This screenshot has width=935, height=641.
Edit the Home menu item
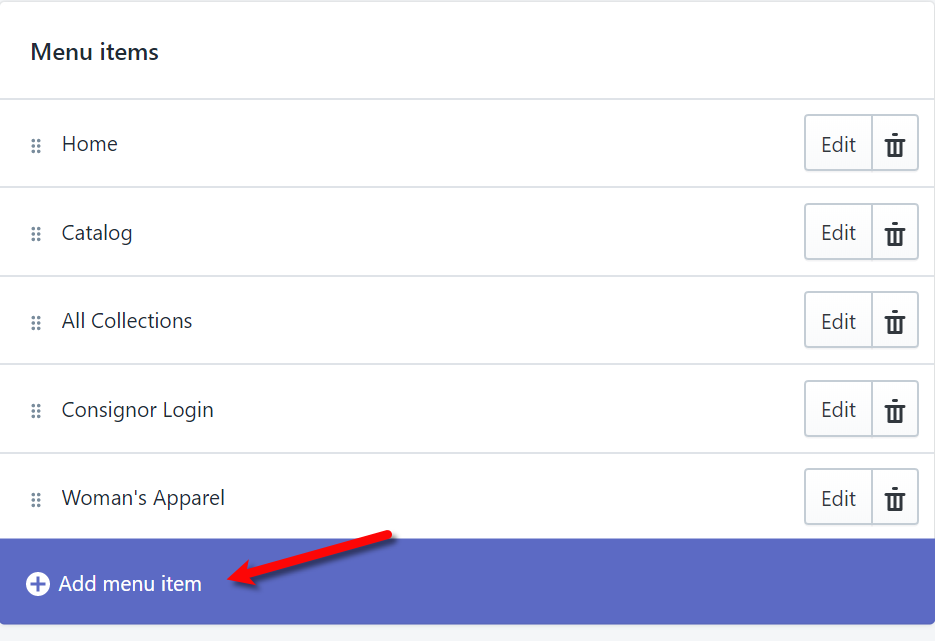coord(838,143)
